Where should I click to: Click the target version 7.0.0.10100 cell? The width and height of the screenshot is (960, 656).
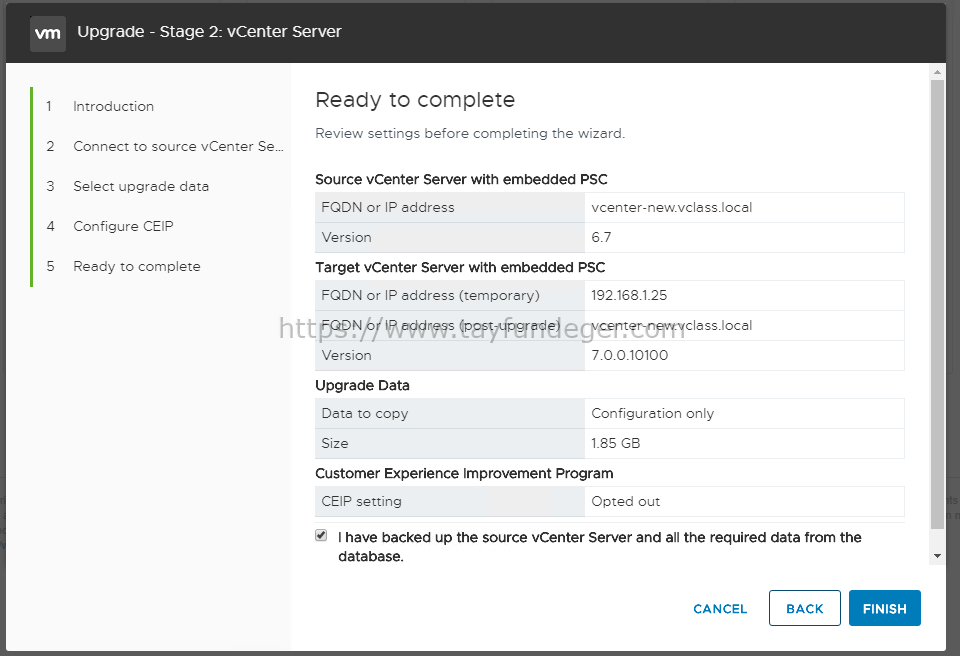coord(744,355)
